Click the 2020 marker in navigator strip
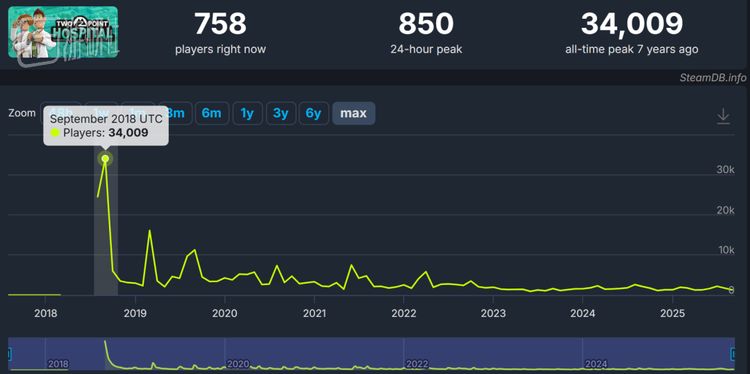The image size is (750, 374). (238, 364)
